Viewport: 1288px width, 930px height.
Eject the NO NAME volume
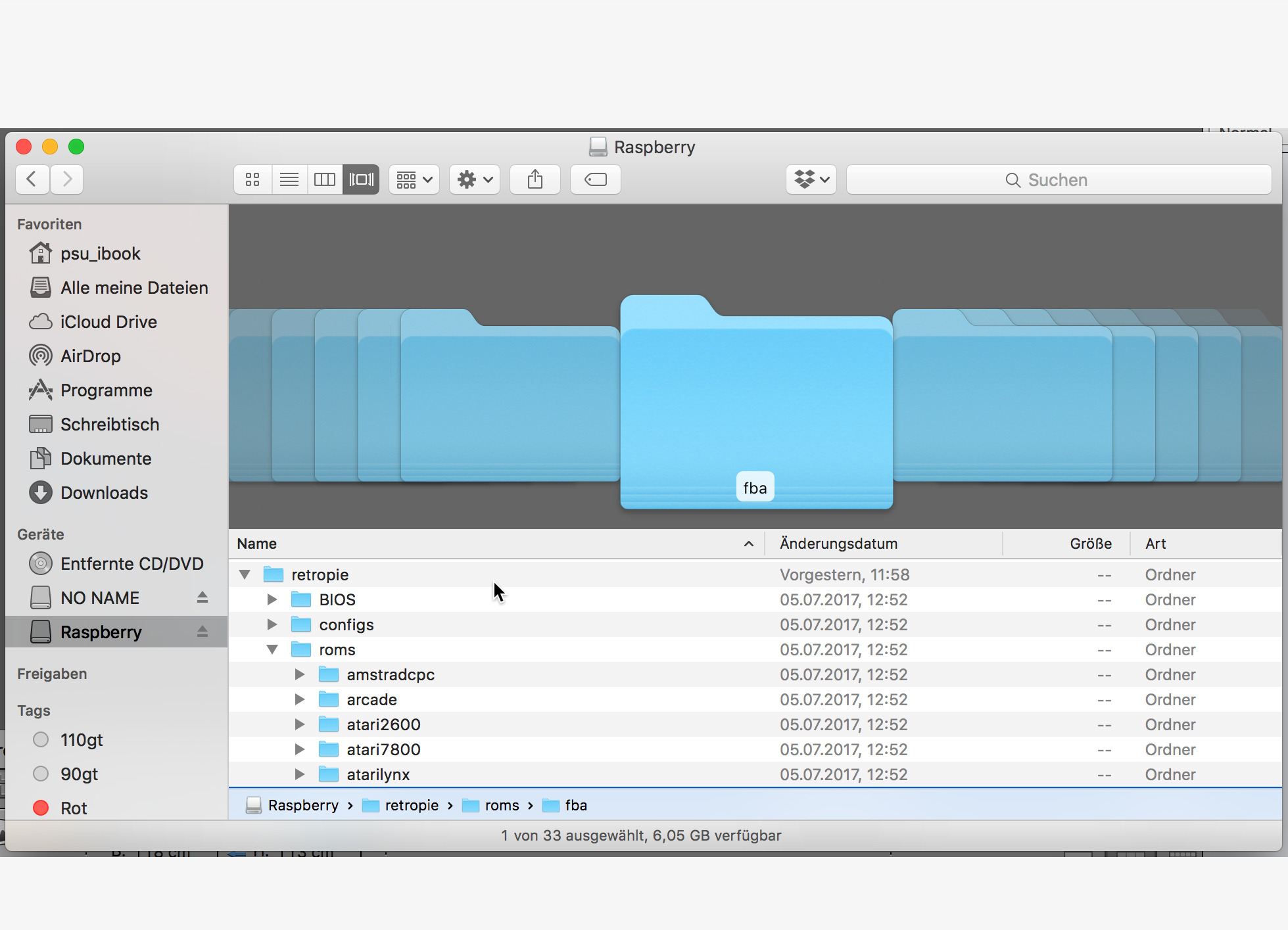coord(203,597)
